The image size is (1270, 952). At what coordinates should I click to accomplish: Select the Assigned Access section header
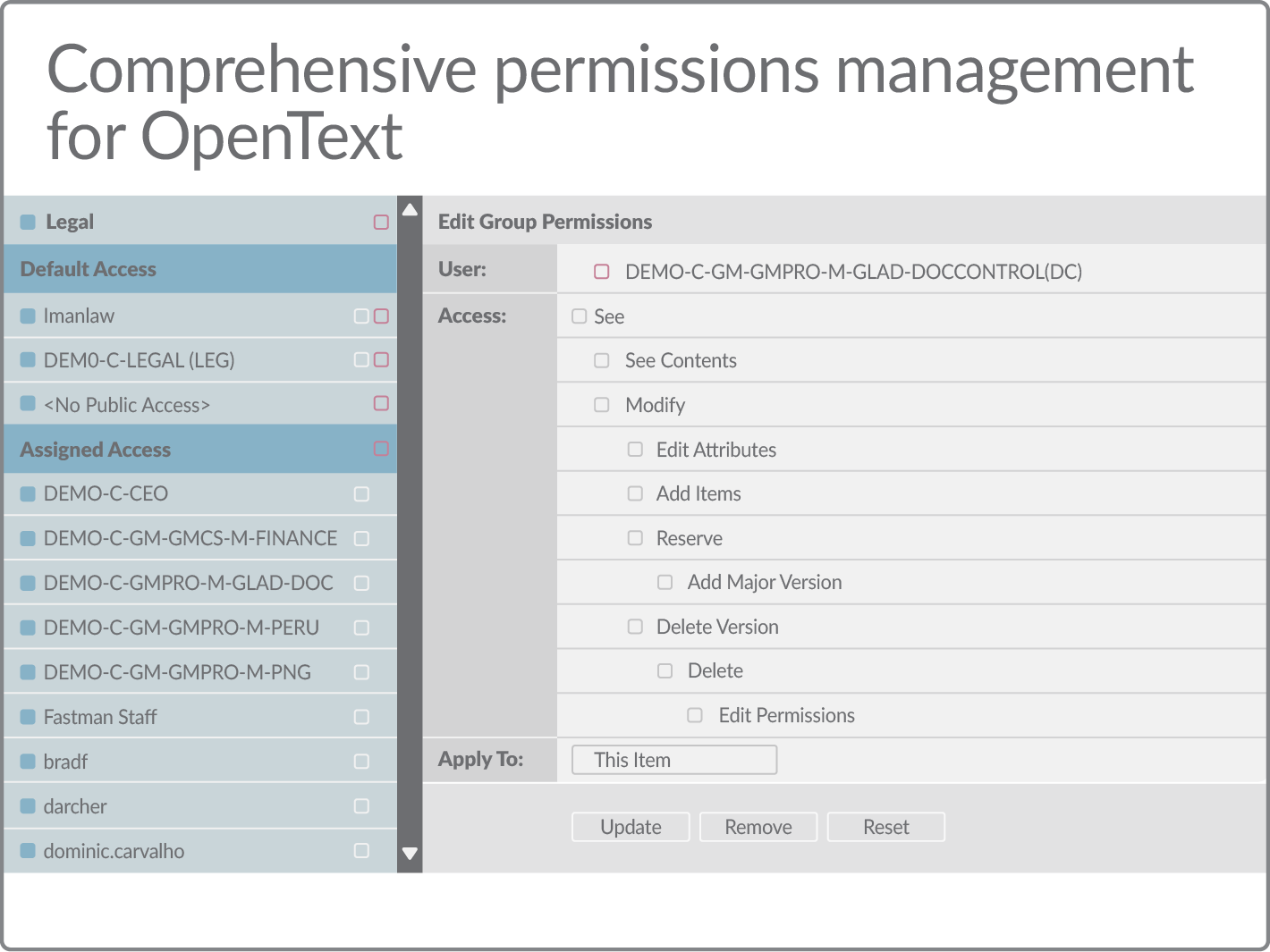point(94,449)
